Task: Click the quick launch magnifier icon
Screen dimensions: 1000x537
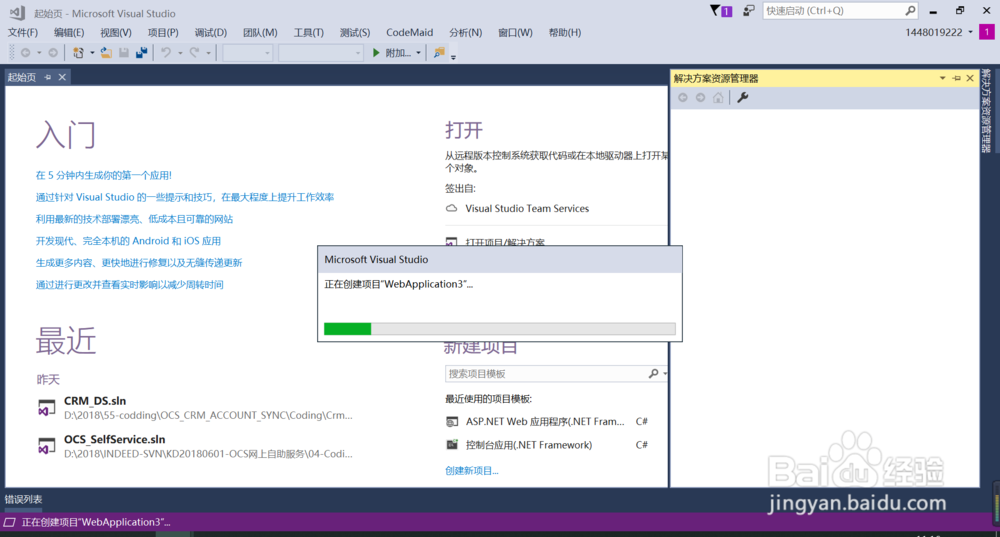Action: (x=910, y=11)
